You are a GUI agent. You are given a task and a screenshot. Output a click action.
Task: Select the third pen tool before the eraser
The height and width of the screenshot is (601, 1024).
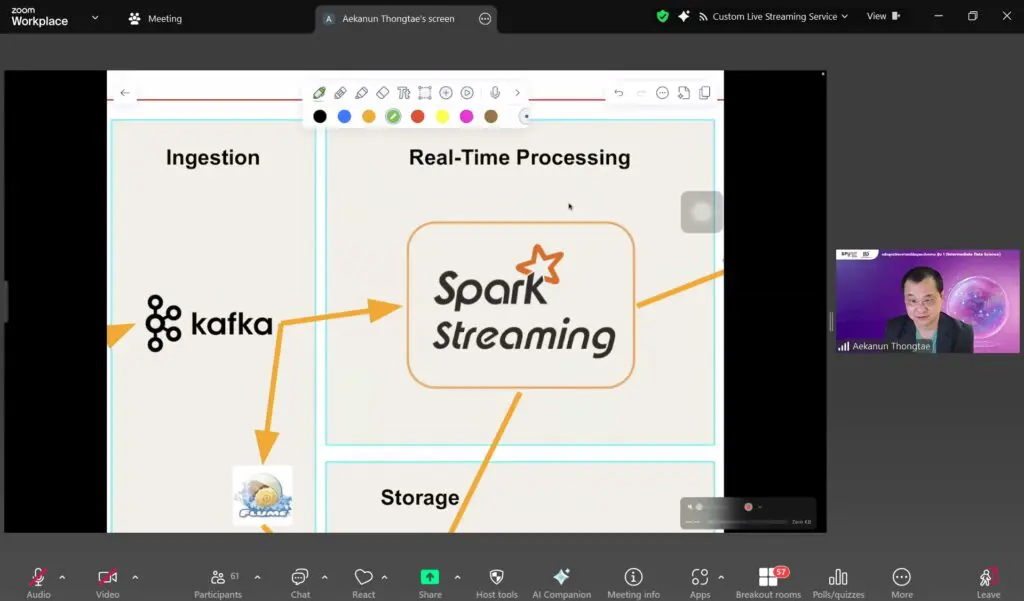click(361, 93)
